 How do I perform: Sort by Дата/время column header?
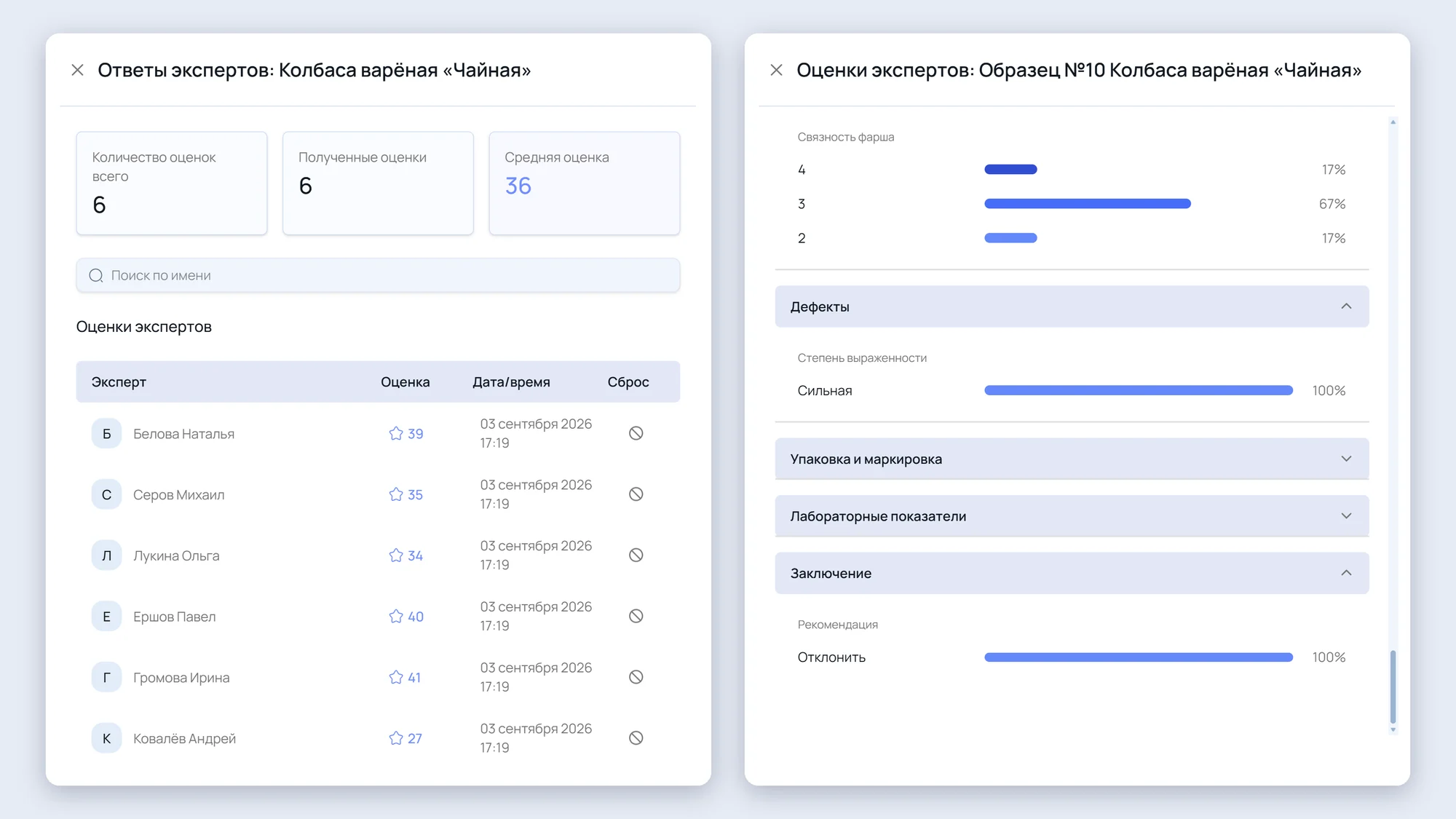point(511,382)
